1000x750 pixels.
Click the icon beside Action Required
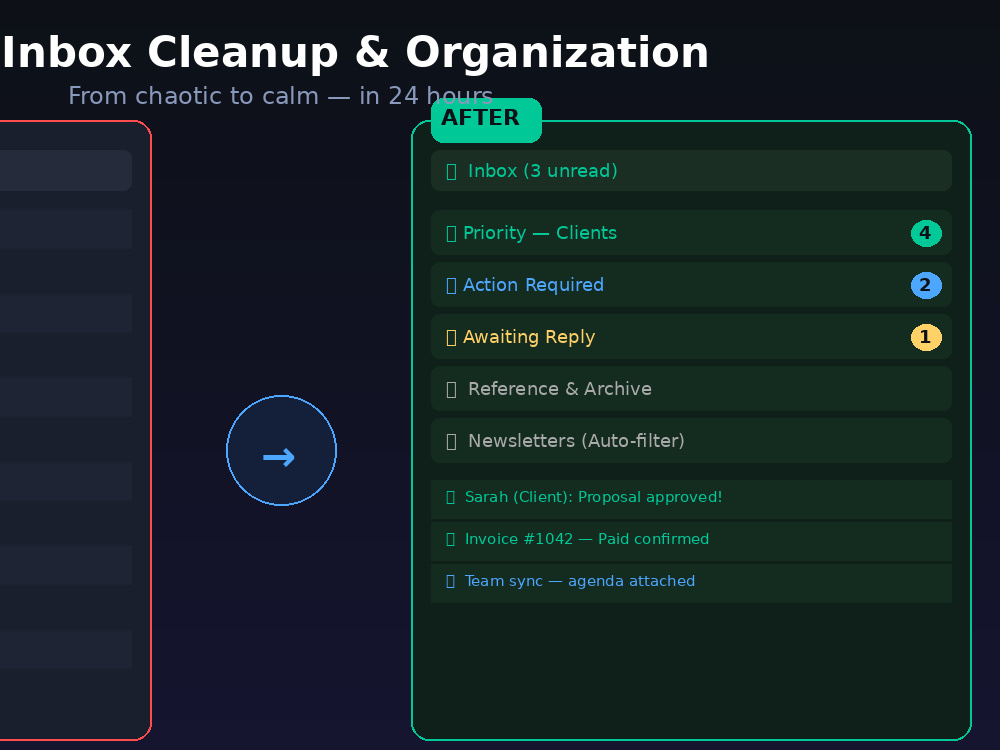pos(451,286)
